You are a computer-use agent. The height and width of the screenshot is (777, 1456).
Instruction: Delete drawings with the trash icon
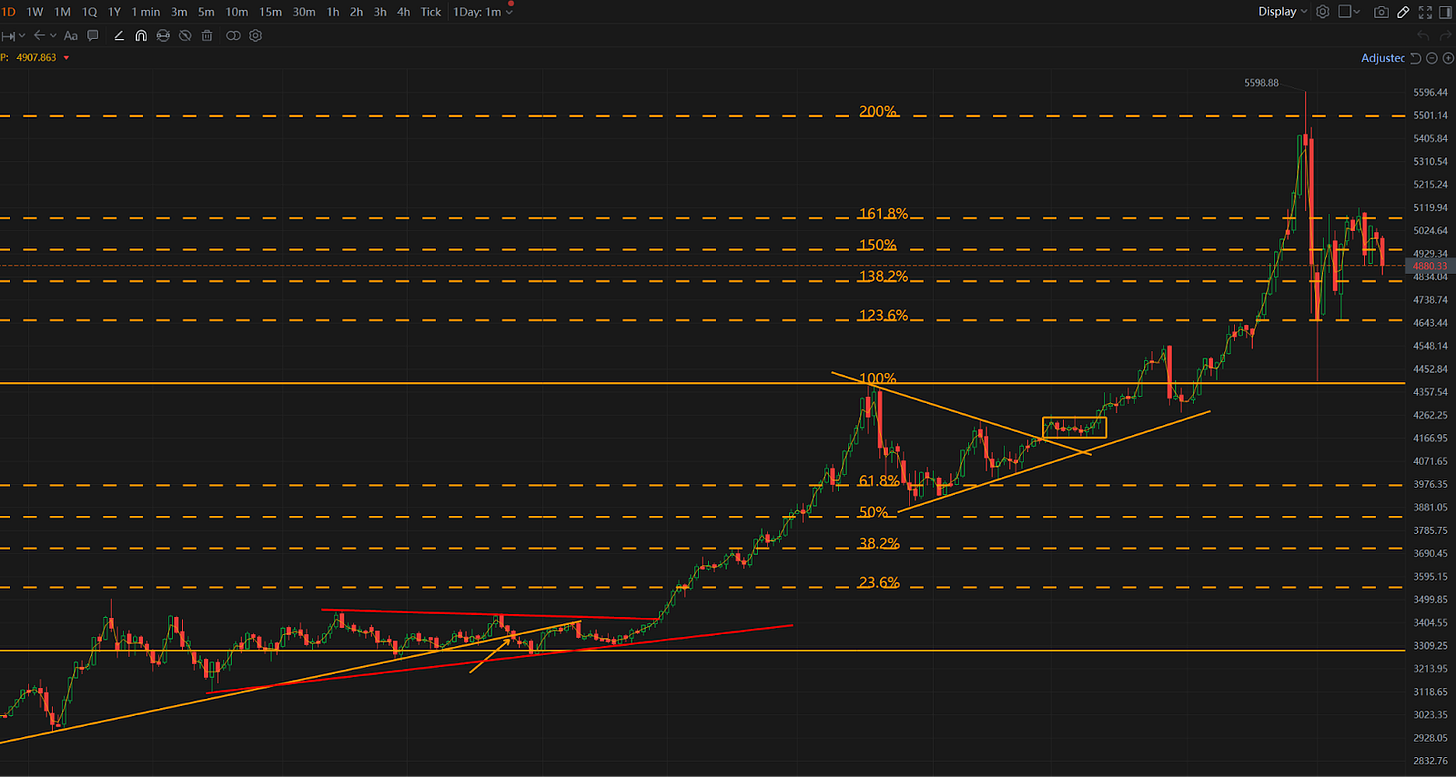pos(207,35)
